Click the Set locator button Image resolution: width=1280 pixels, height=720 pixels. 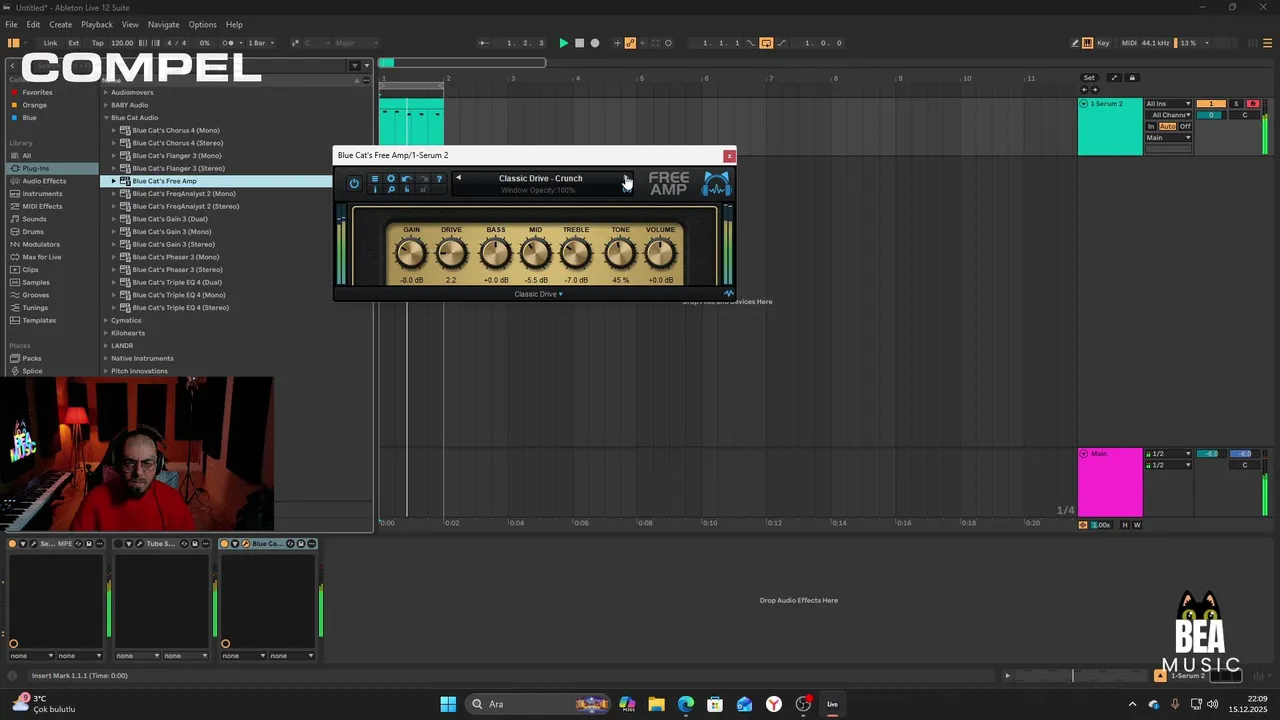[x=1089, y=78]
